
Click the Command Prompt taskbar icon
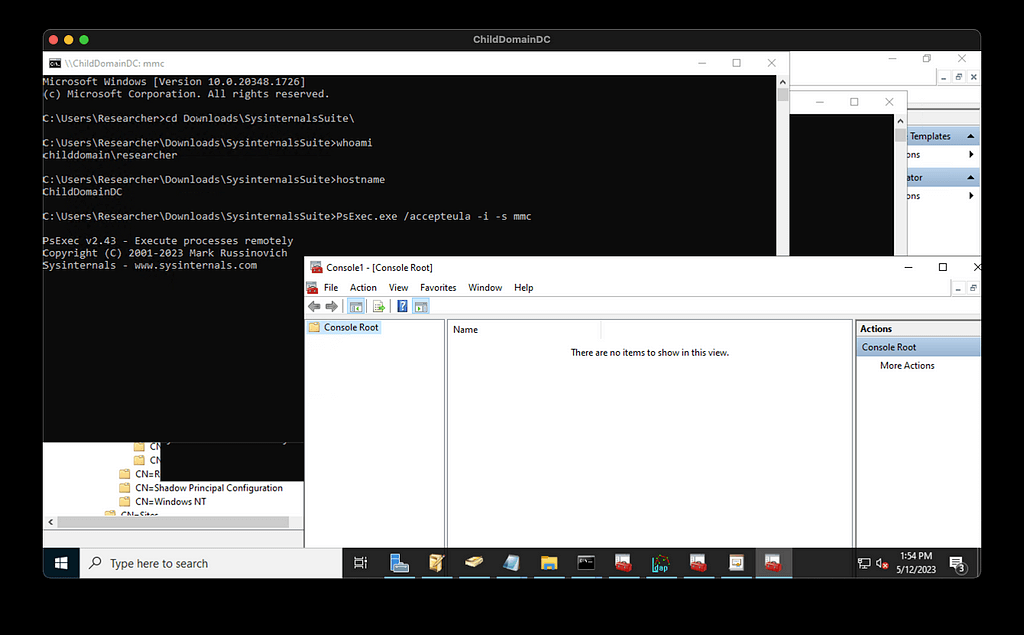pos(586,563)
